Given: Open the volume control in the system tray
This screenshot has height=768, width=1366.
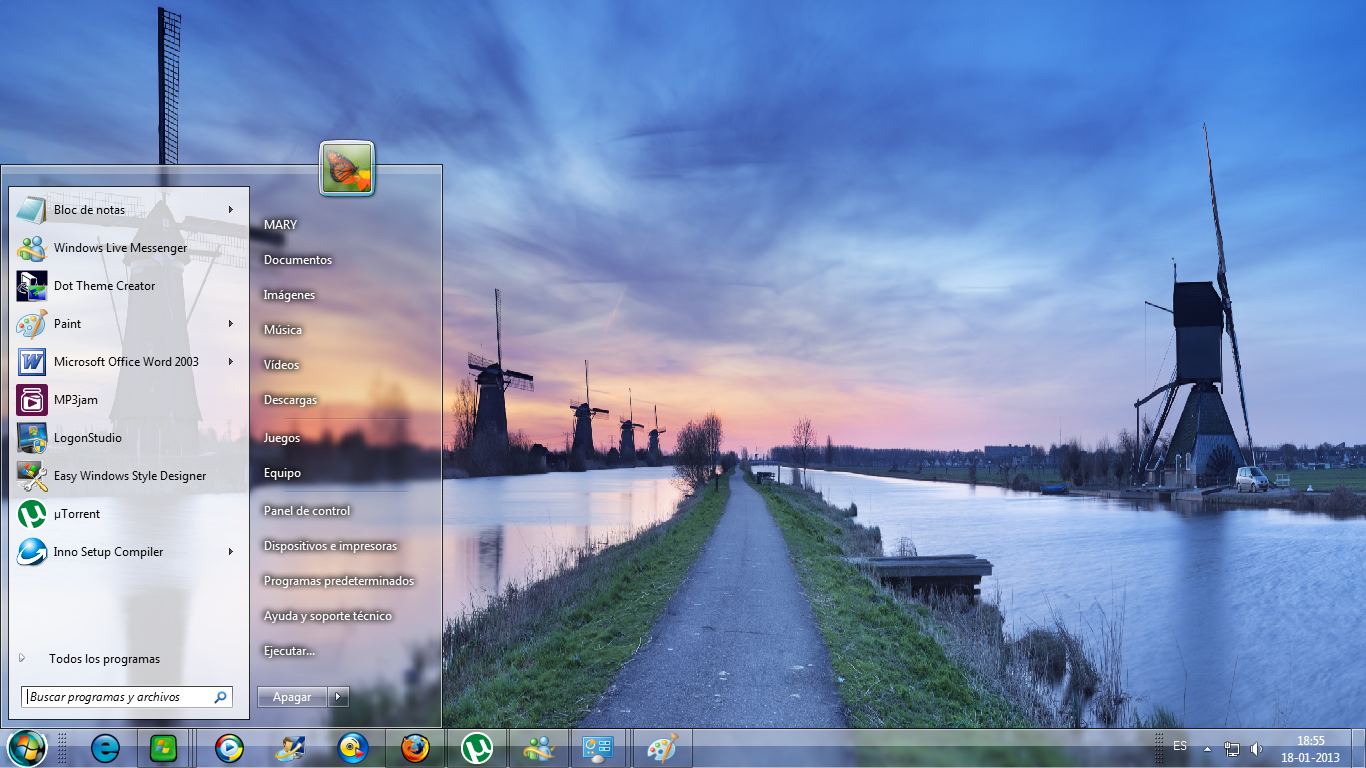Looking at the screenshot, I should 1256,747.
